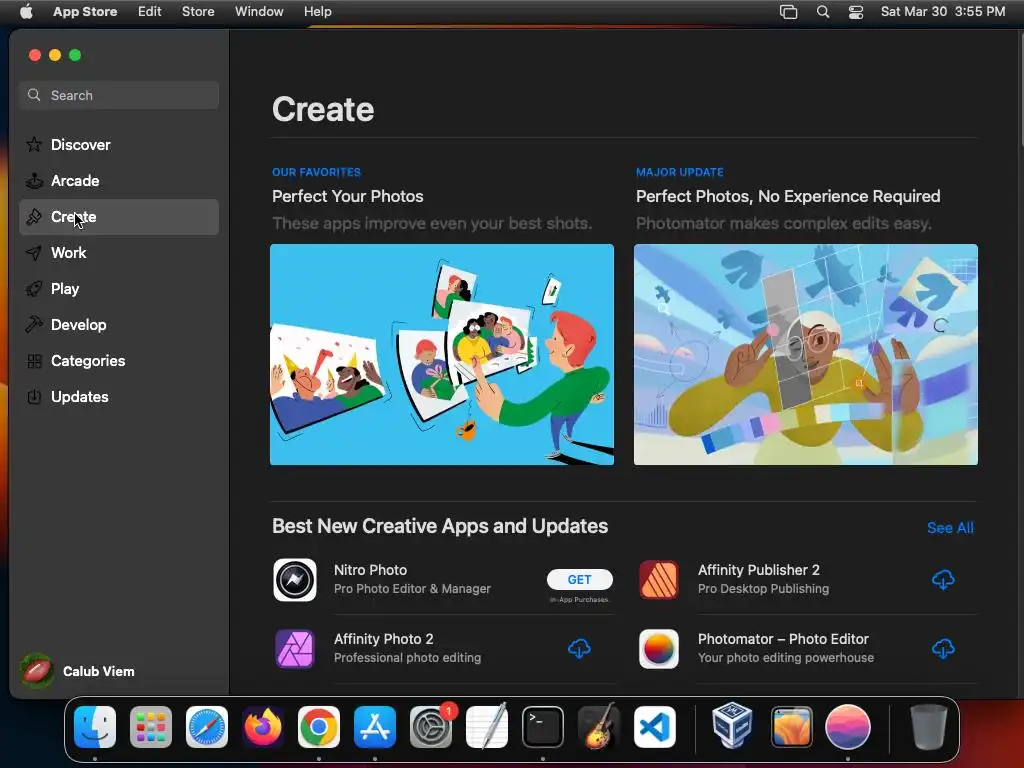1024x768 pixels.
Task: Launch GarageBand from the Dock
Action: pos(599,727)
